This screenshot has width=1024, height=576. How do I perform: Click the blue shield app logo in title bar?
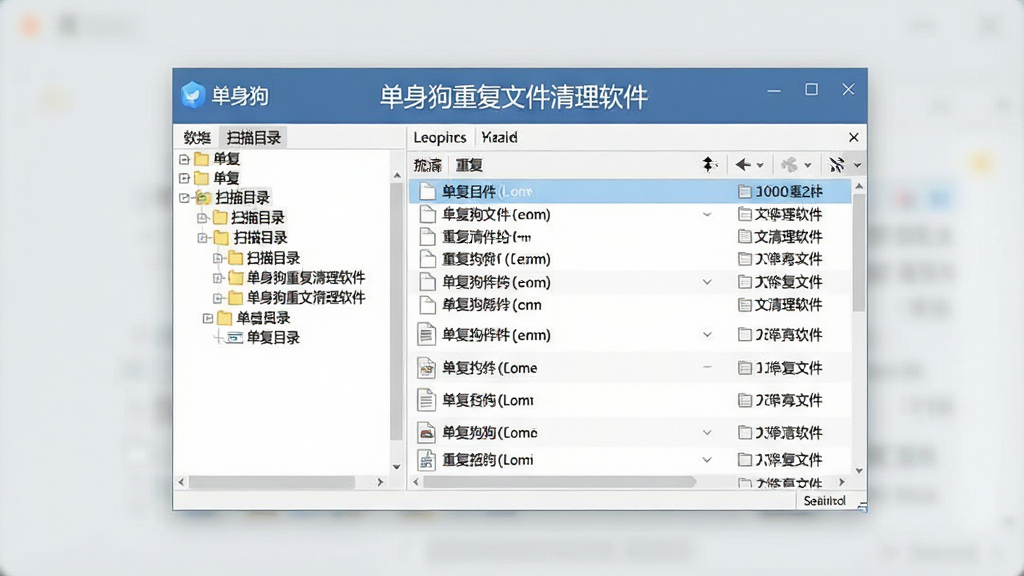[x=193, y=95]
